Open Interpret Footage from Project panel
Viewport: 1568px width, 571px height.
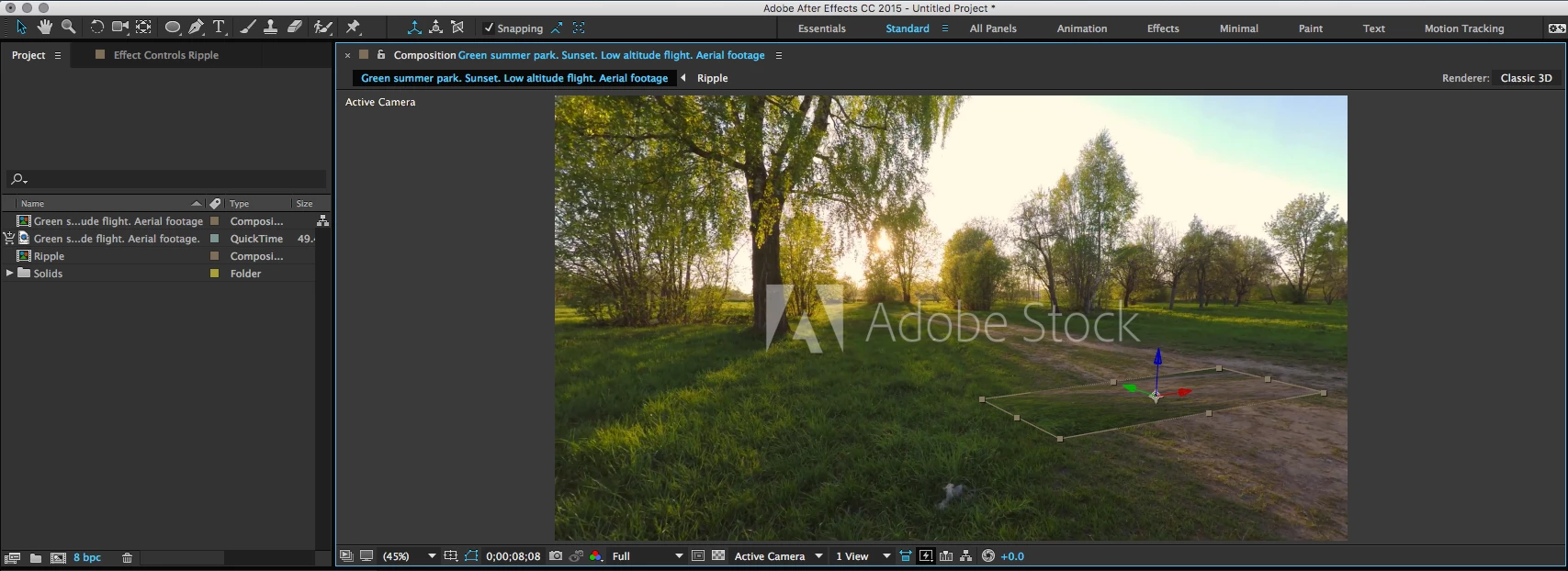(12, 557)
